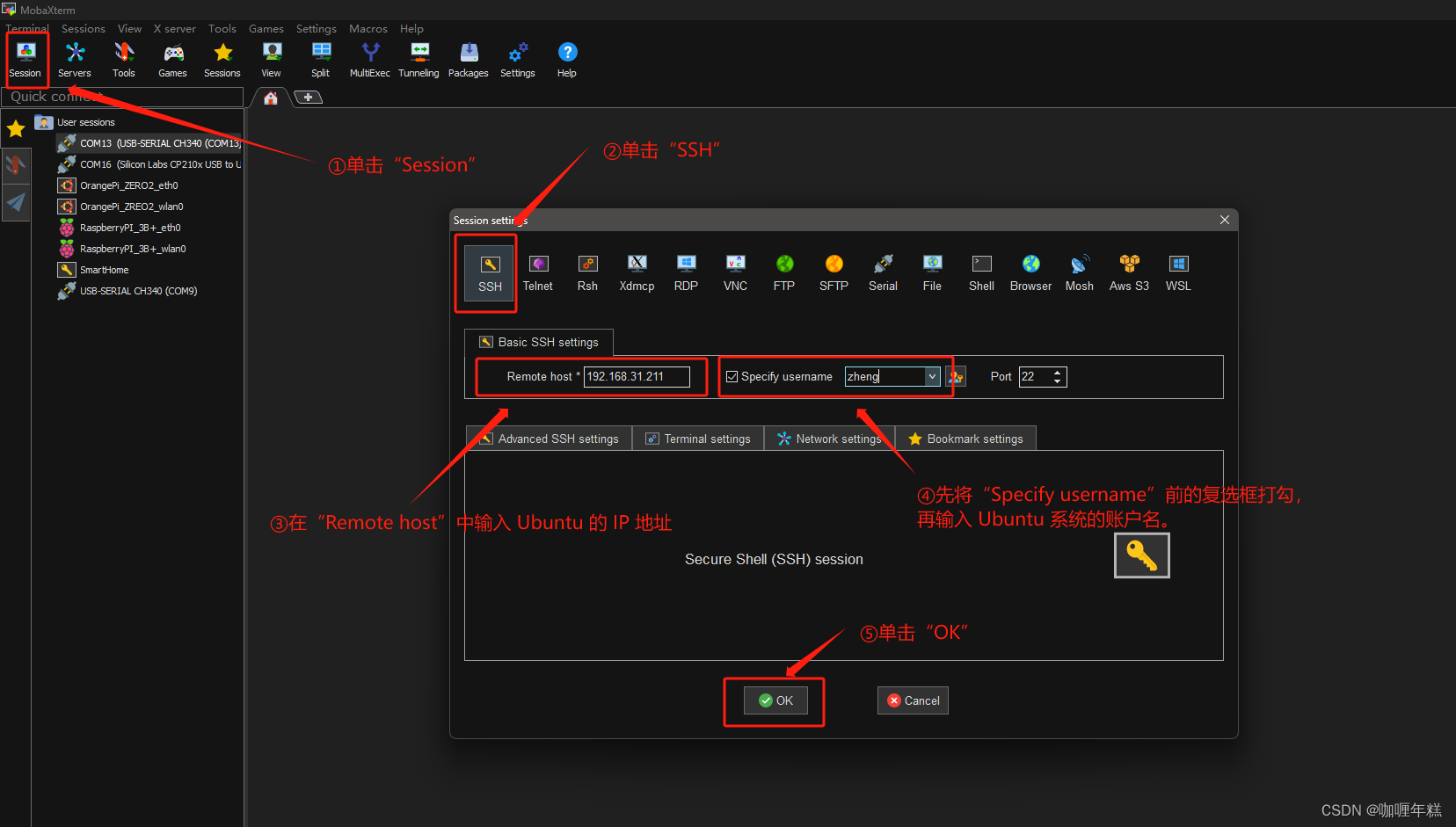
Task: Uncheck the Specify username checkbox
Action: [x=732, y=376]
